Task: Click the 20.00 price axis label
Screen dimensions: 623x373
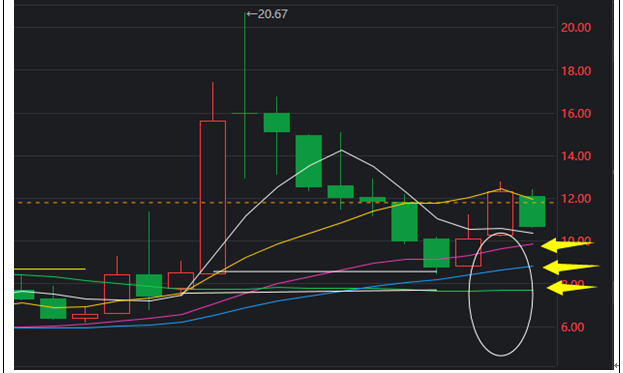Action: 576,28
